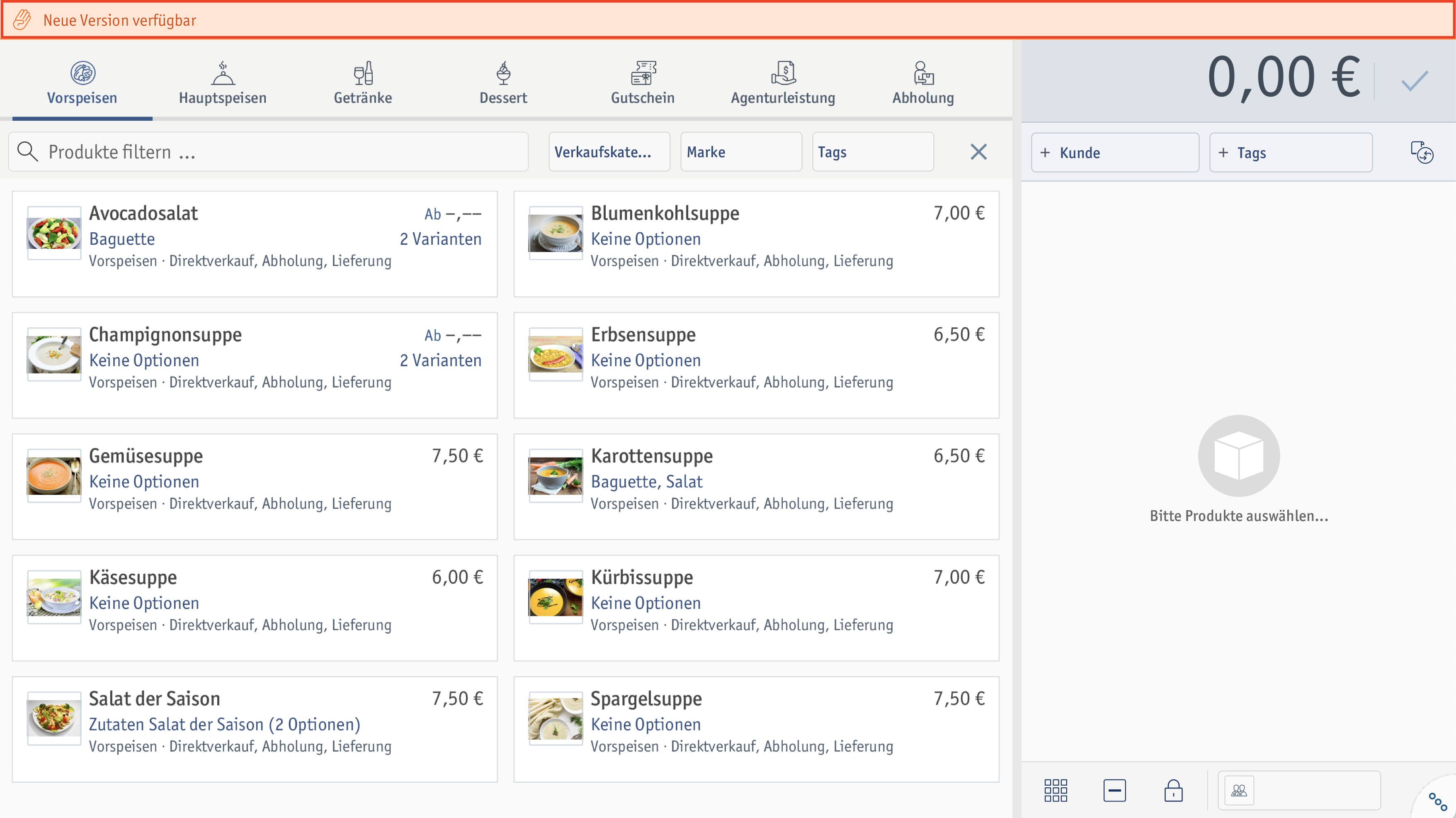Switch to the Getränke tab

click(x=363, y=83)
